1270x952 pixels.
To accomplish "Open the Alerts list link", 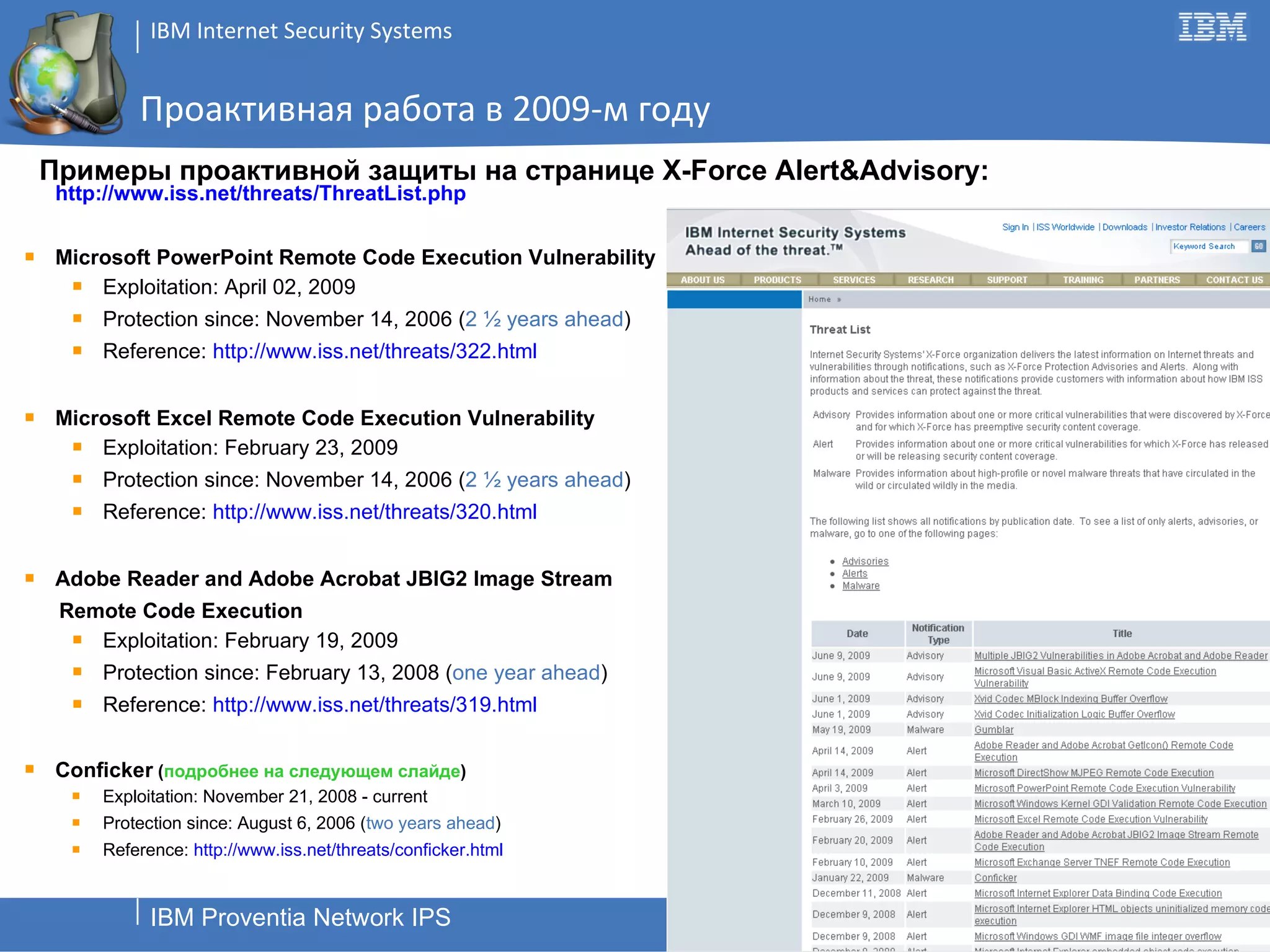I will (855, 574).
